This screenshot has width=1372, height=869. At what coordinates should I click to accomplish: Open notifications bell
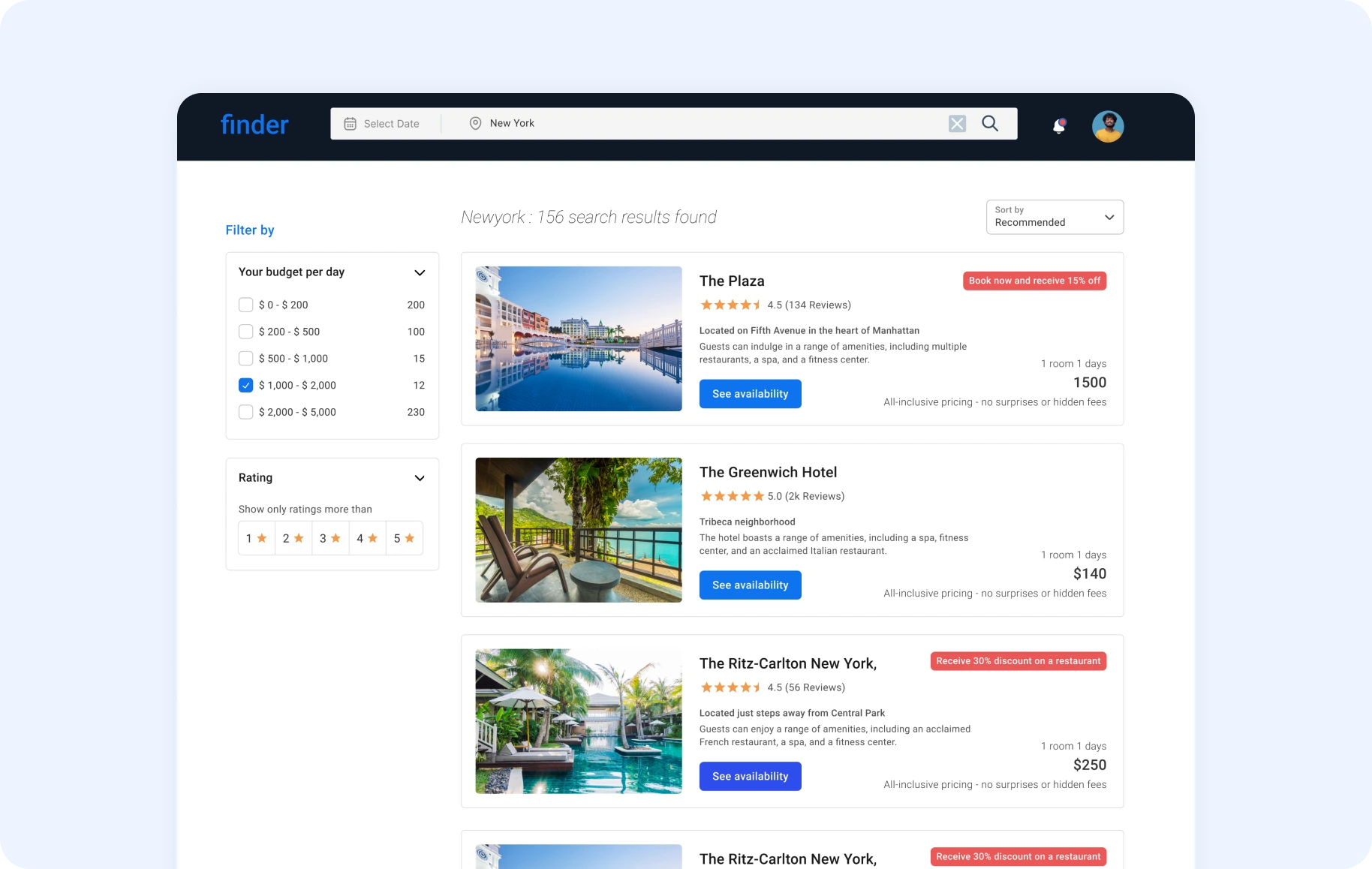1059,126
